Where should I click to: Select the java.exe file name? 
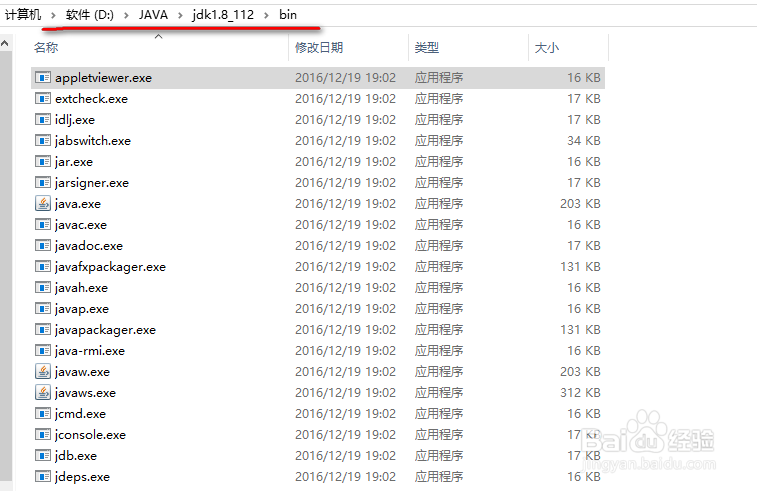[78, 204]
